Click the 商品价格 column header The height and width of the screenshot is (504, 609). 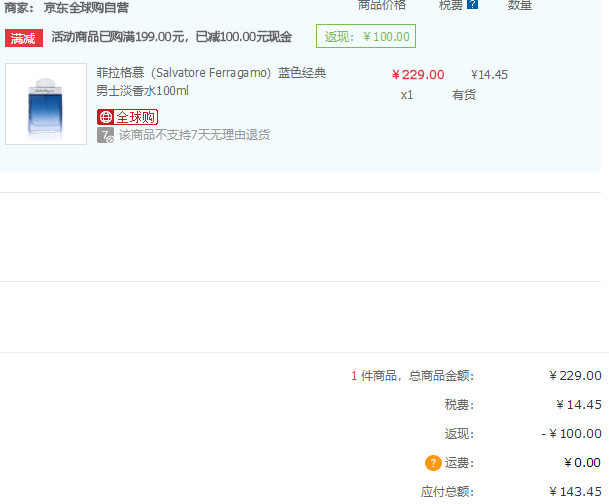(x=382, y=5)
